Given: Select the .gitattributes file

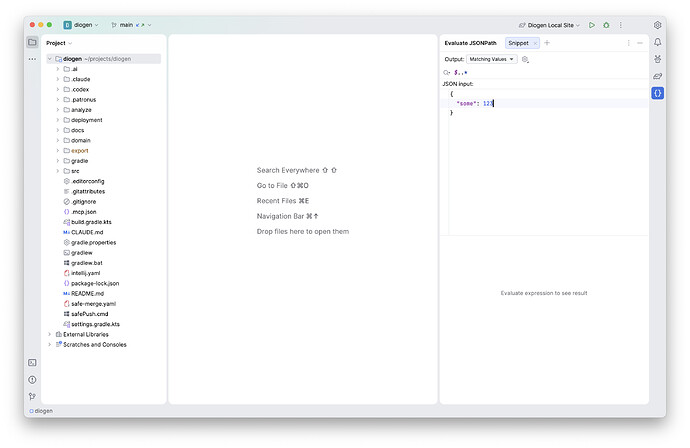Looking at the screenshot, I should [x=88, y=191].
